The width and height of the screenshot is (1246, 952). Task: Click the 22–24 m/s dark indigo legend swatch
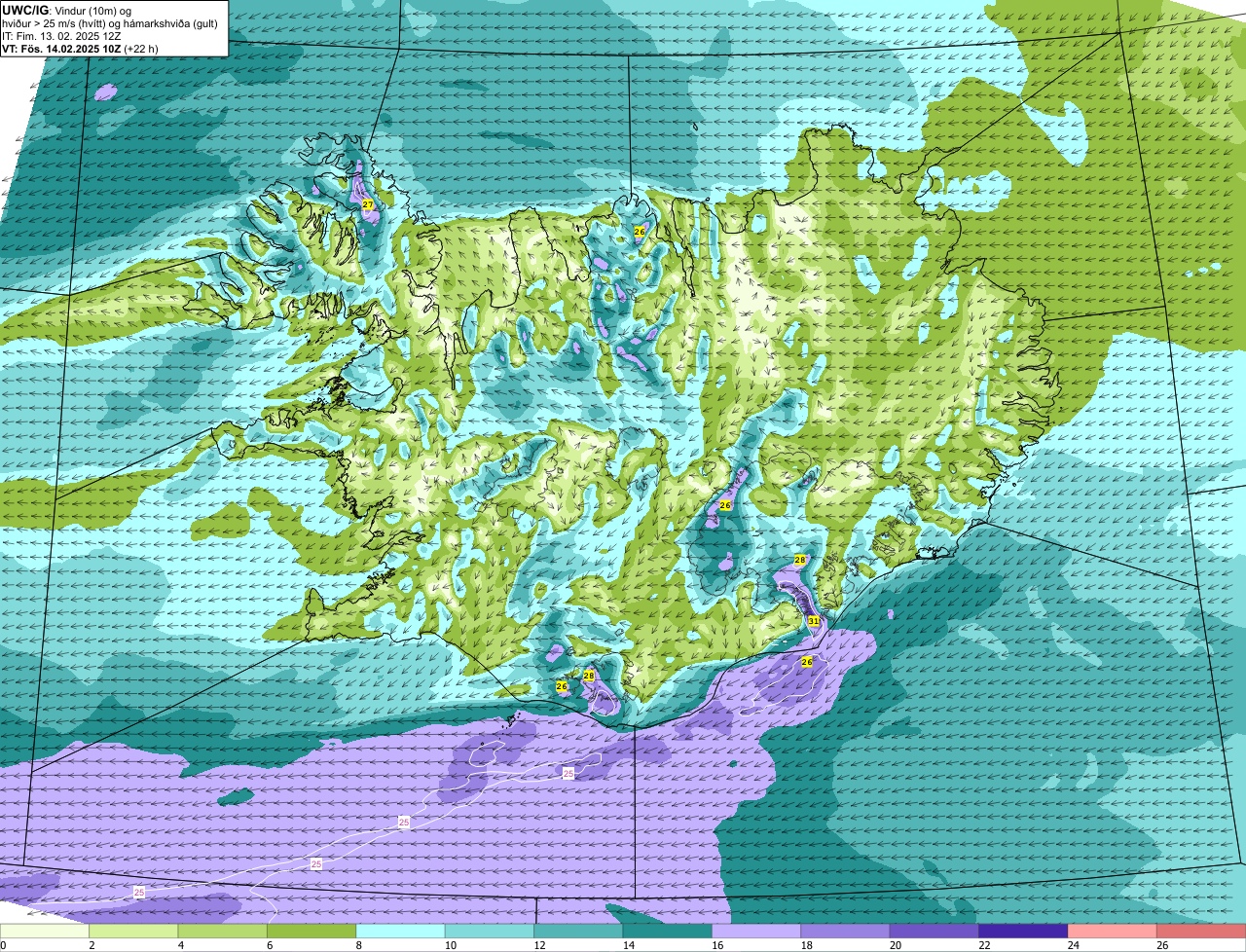[1024, 932]
